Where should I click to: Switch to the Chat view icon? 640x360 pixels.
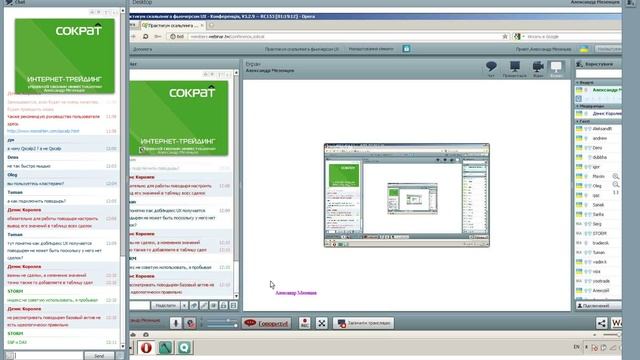tap(491, 69)
